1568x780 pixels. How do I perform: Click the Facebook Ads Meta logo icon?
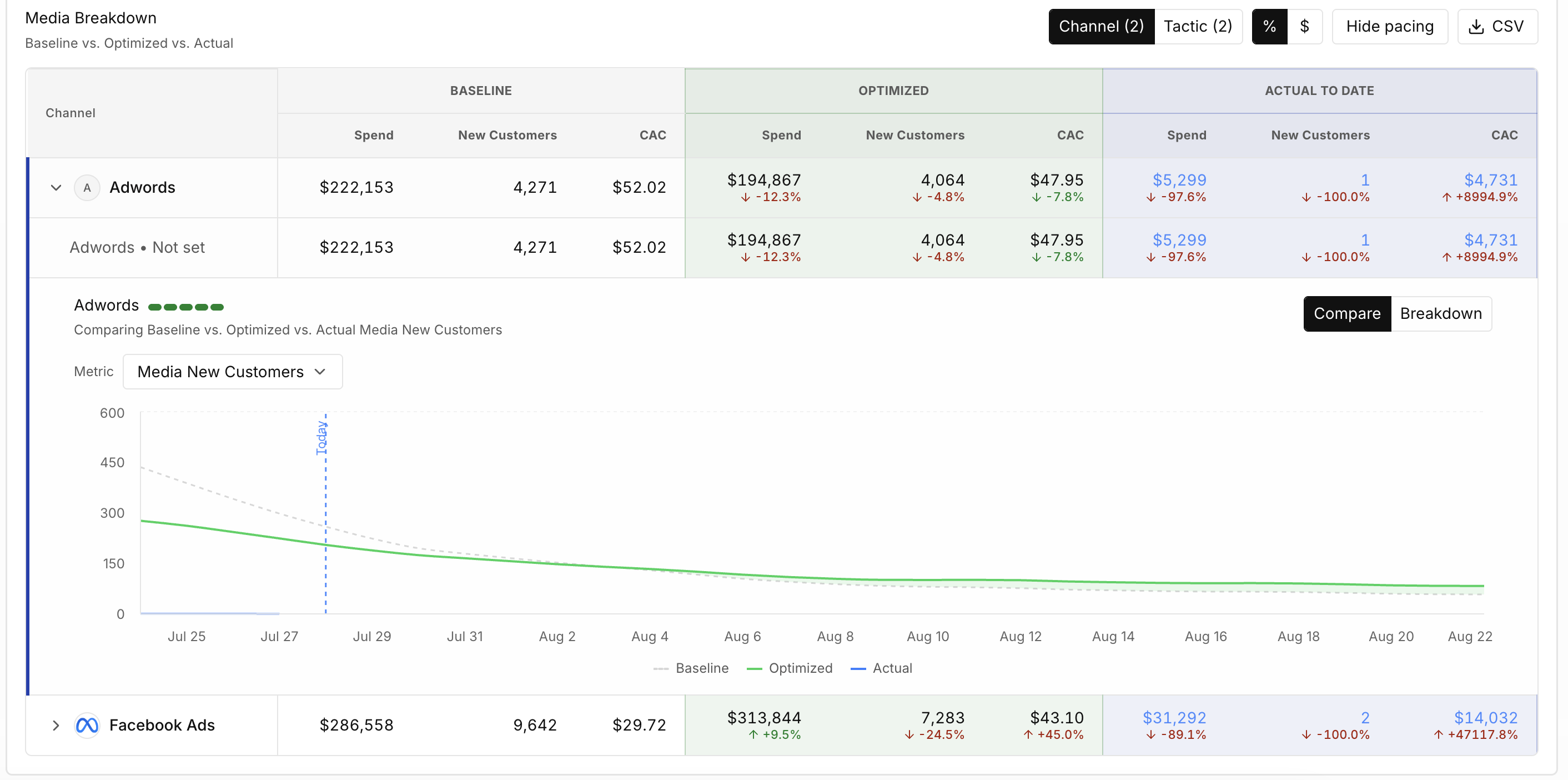(x=87, y=725)
